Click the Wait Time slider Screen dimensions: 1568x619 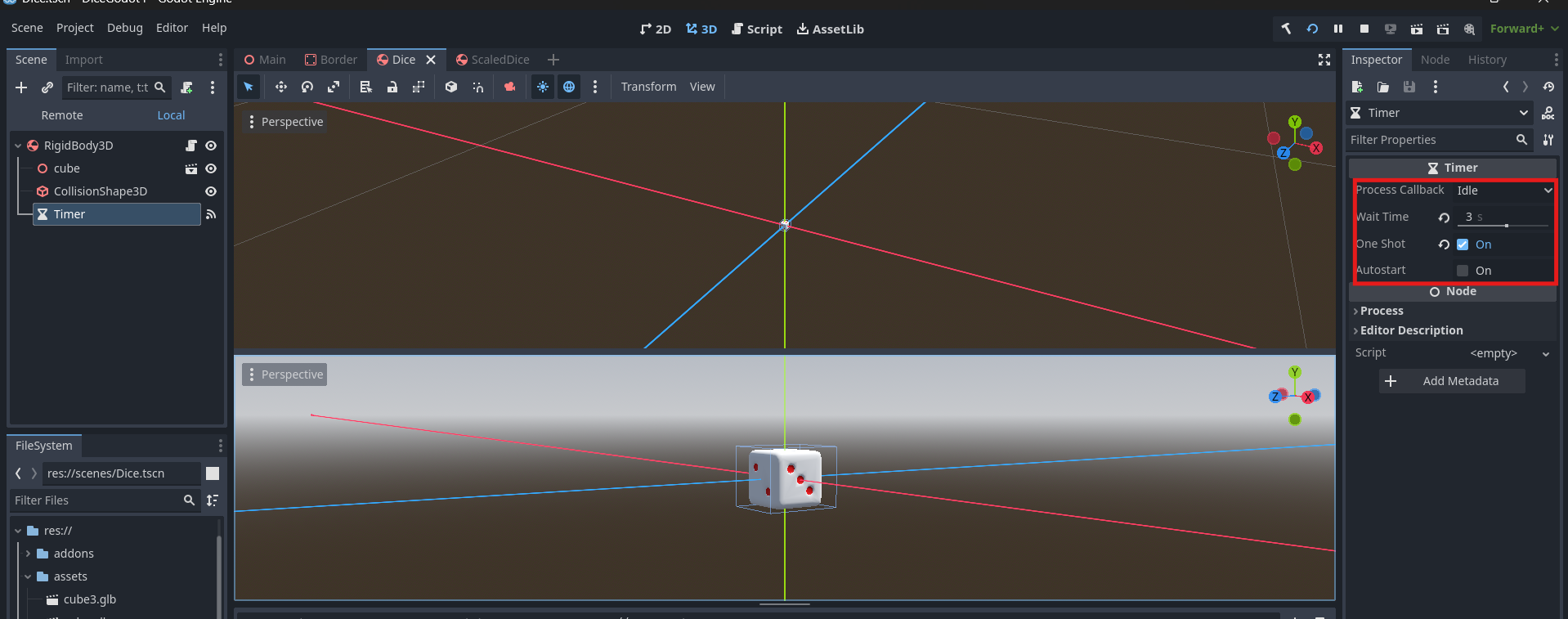click(1503, 225)
